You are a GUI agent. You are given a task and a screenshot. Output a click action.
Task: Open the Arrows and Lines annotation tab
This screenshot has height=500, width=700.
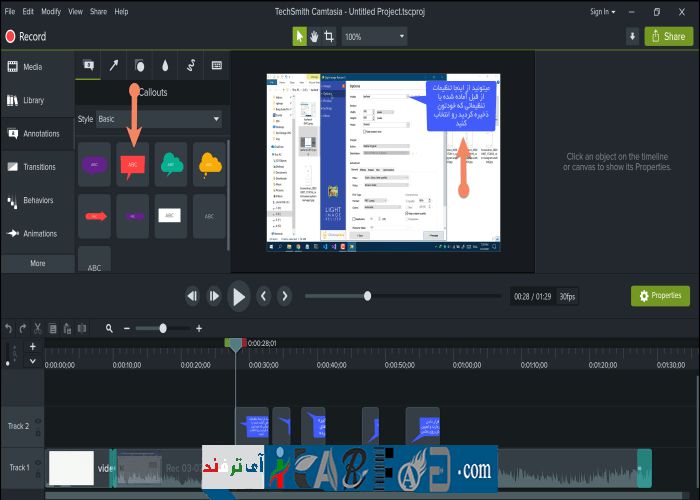point(114,66)
